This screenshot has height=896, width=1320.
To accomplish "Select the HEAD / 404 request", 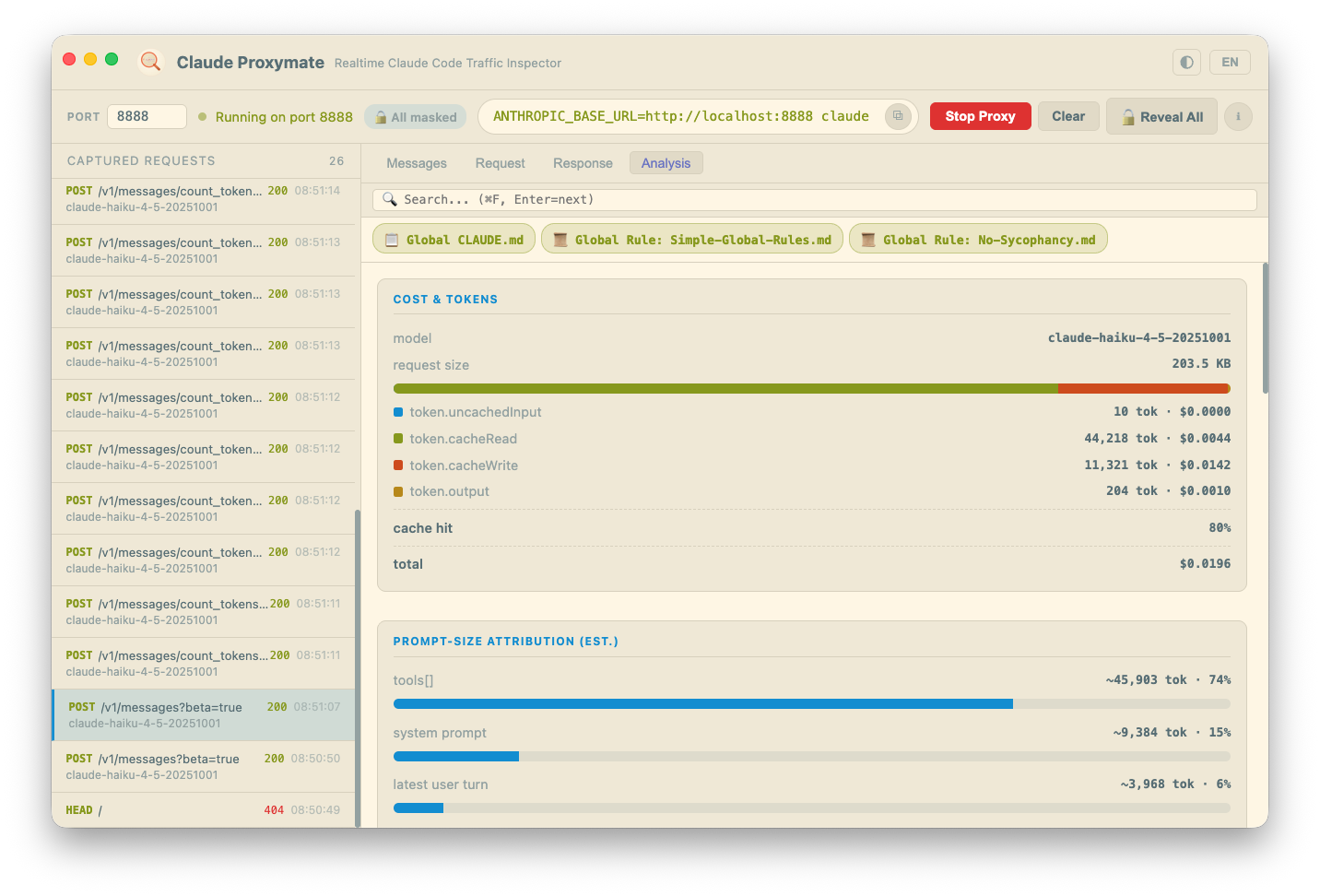I will (204, 810).
